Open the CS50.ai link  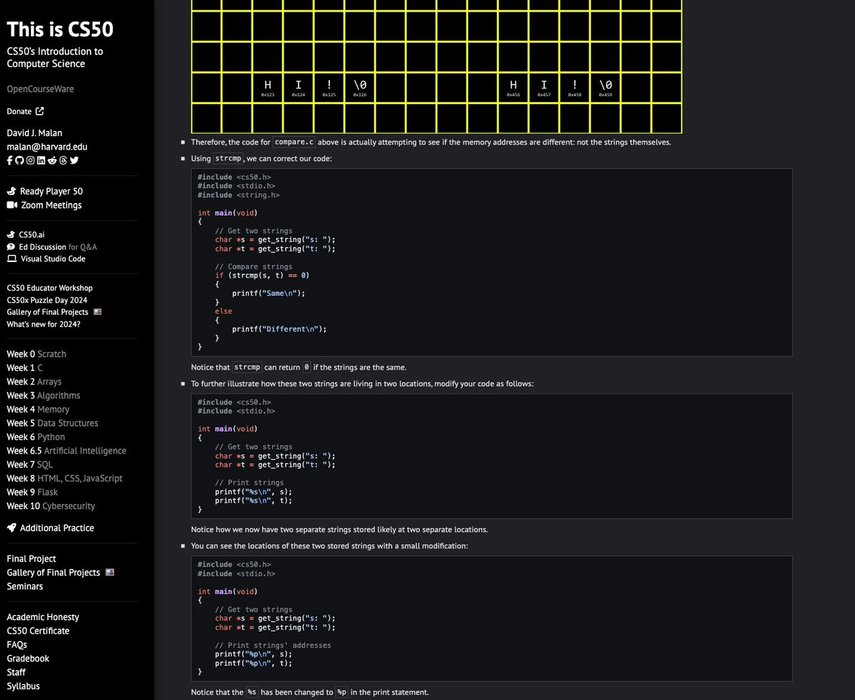pyautogui.click(x=31, y=234)
